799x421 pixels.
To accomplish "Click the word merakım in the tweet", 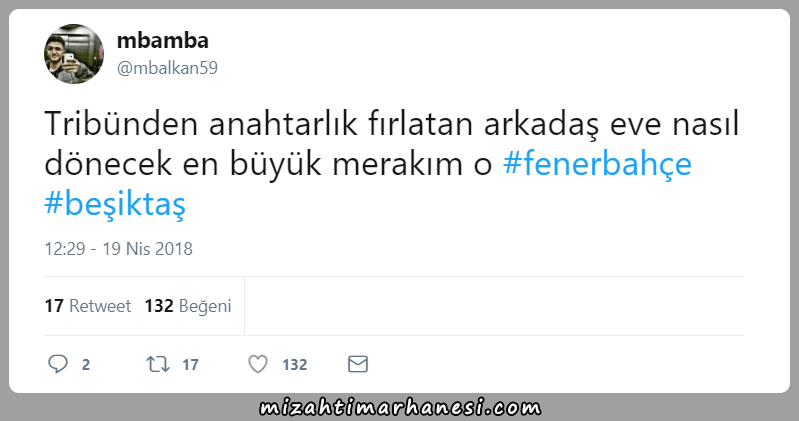I will coord(397,164).
